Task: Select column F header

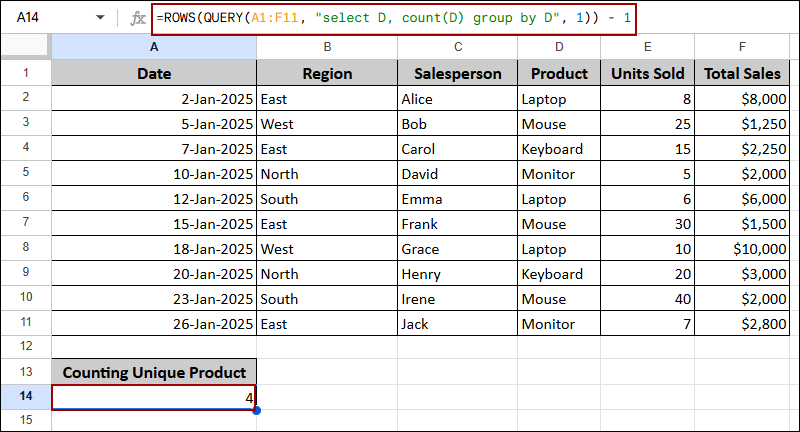Action: tap(742, 47)
